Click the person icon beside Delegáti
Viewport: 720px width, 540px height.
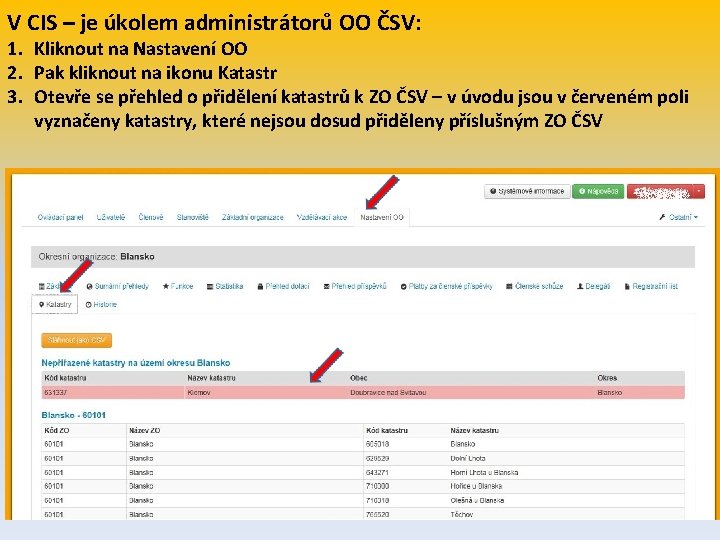coord(580,286)
